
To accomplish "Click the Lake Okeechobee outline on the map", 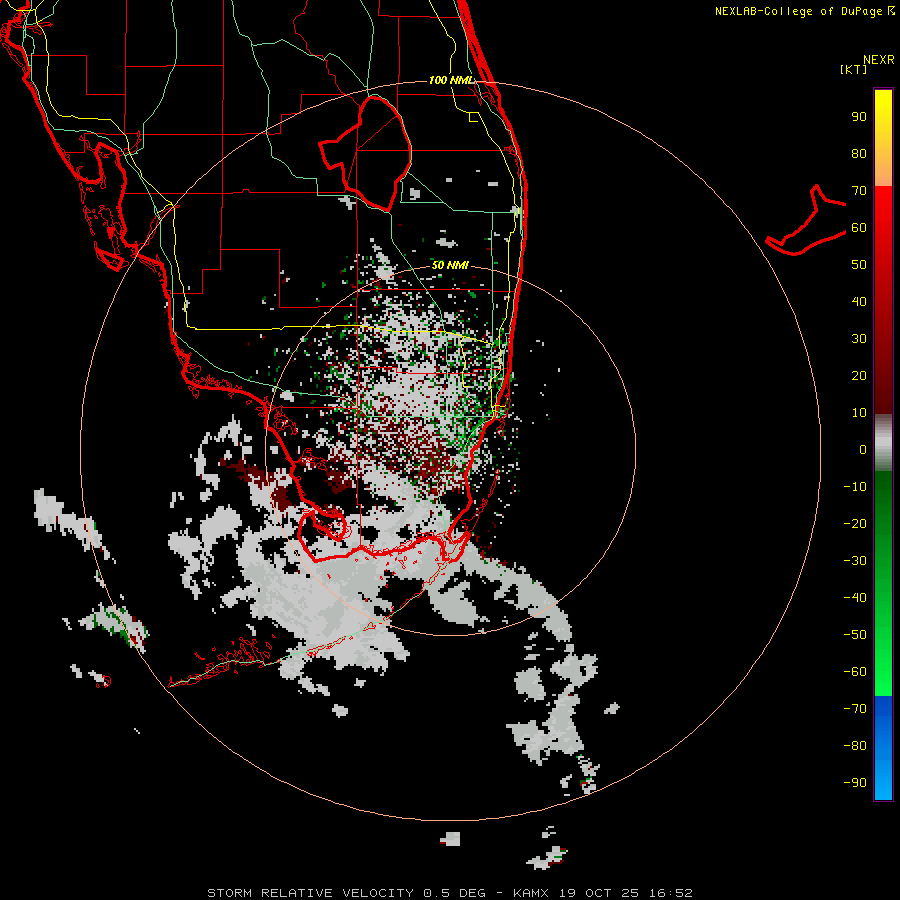I will pyautogui.click(x=366, y=154).
